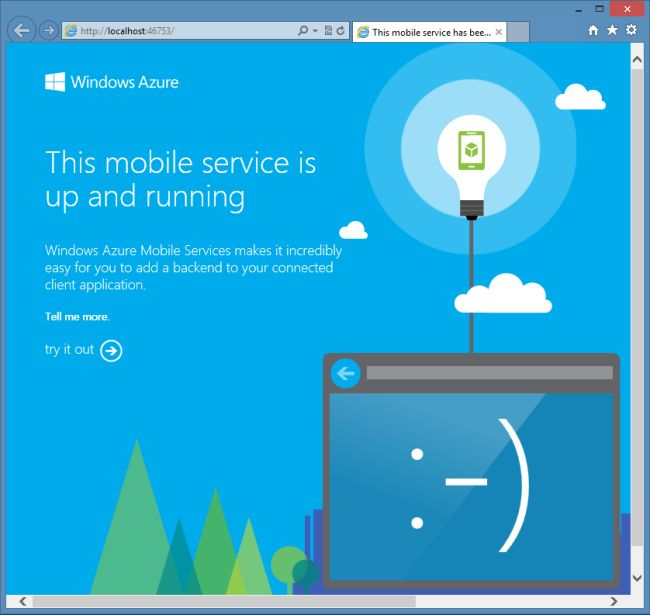Click the search magnifier icon in address bar
Image resolution: width=650 pixels, height=615 pixels.
coord(303,31)
